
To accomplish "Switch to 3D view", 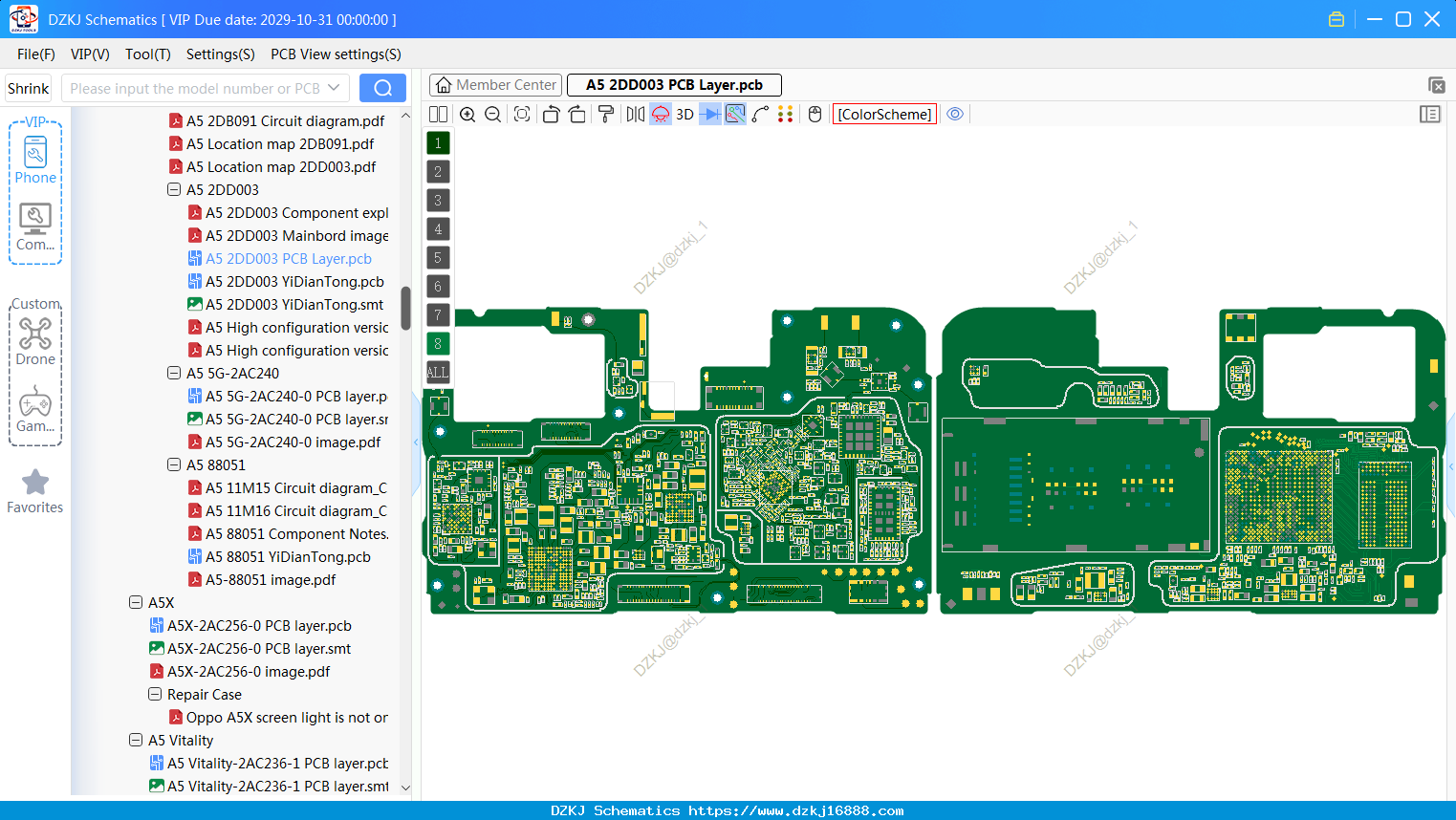I will coord(685,114).
